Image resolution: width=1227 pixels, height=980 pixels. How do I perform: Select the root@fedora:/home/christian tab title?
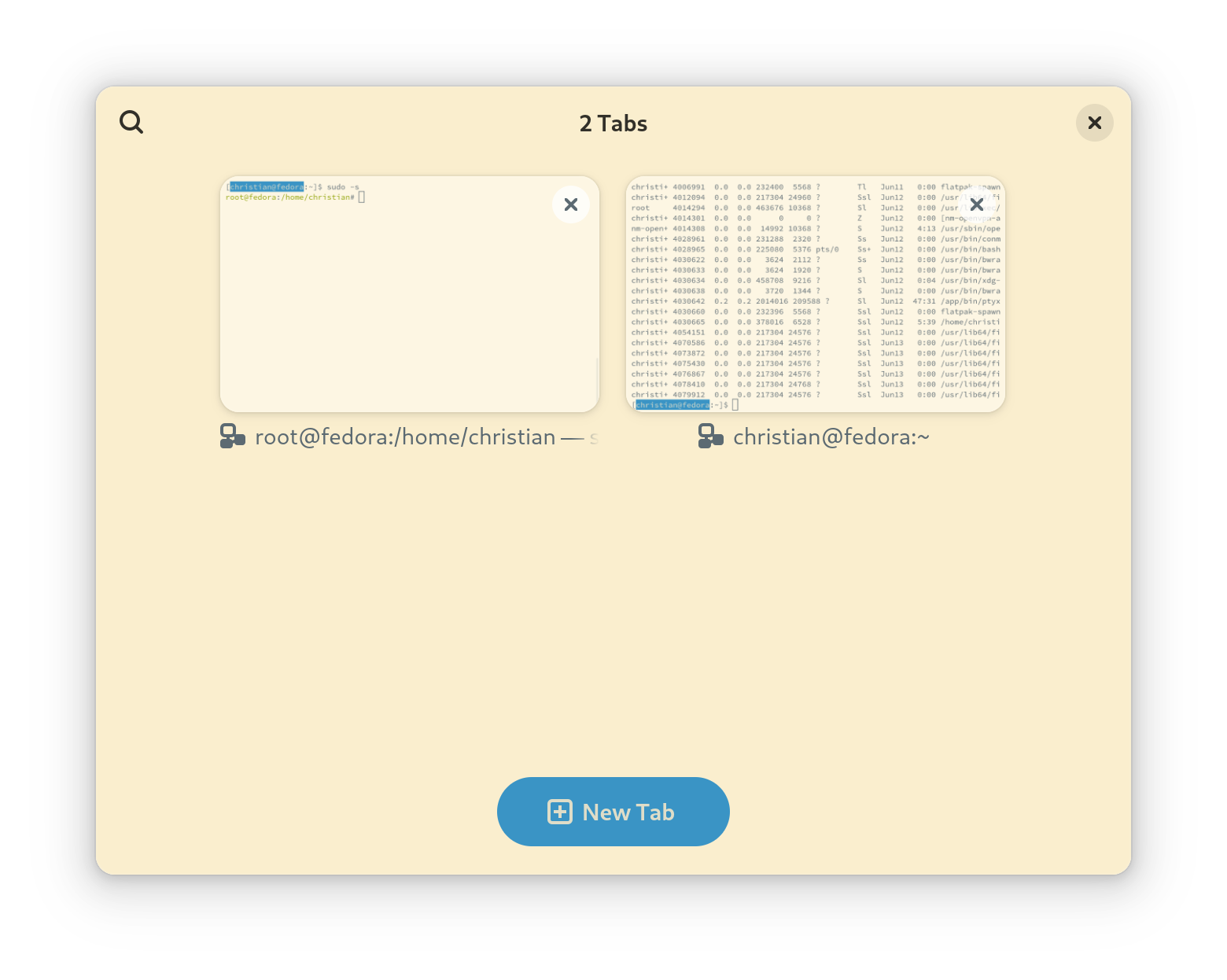pos(405,437)
